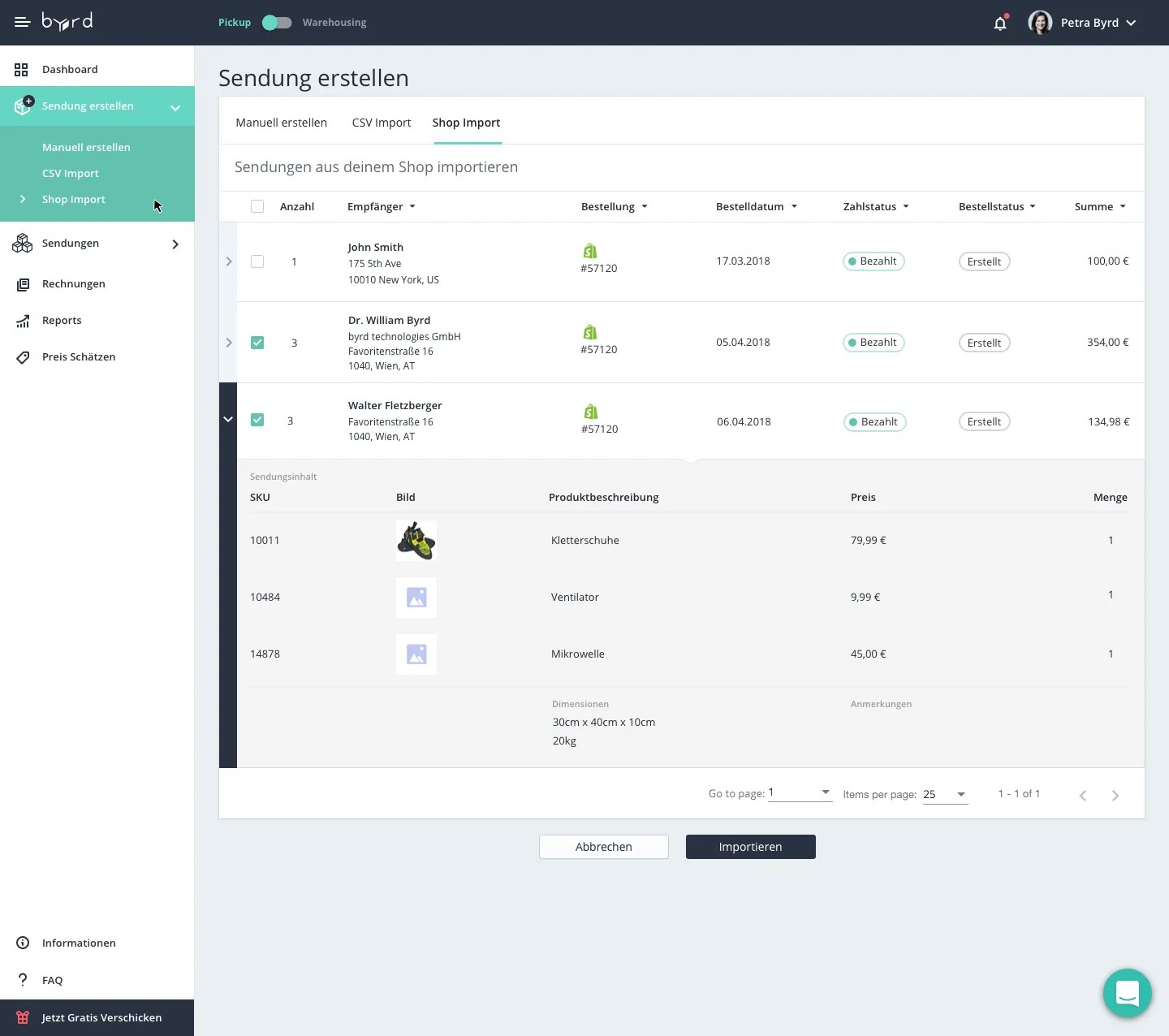Open the Petra Byrd user menu

pyautogui.click(x=1083, y=23)
